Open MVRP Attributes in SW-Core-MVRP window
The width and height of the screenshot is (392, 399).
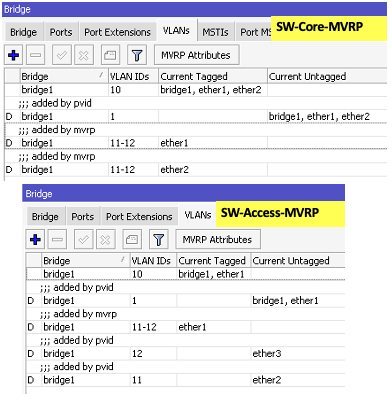coord(197,55)
